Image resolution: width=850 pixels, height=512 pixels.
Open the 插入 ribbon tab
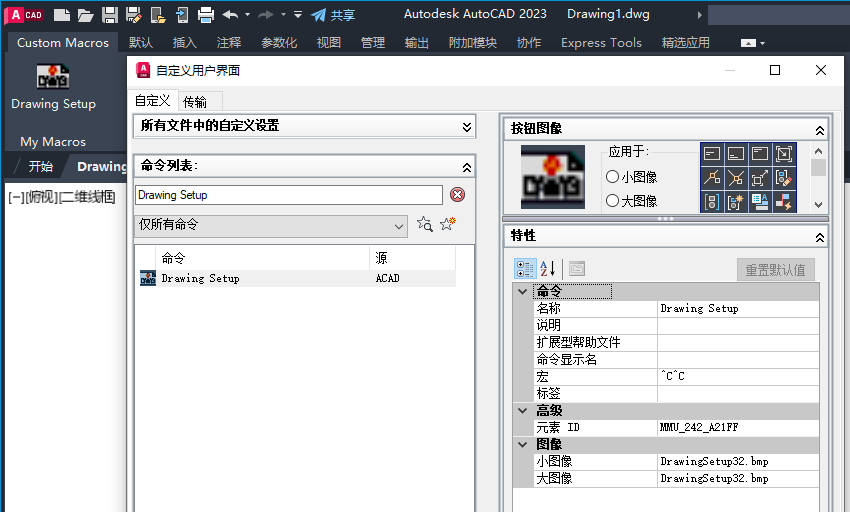click(184, 42)
